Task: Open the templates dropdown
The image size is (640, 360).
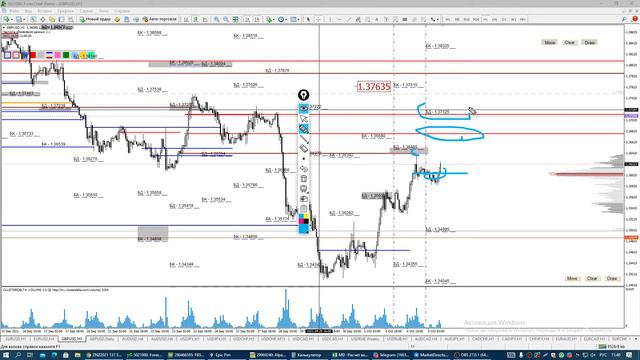Action: click(x=295, y=19)
